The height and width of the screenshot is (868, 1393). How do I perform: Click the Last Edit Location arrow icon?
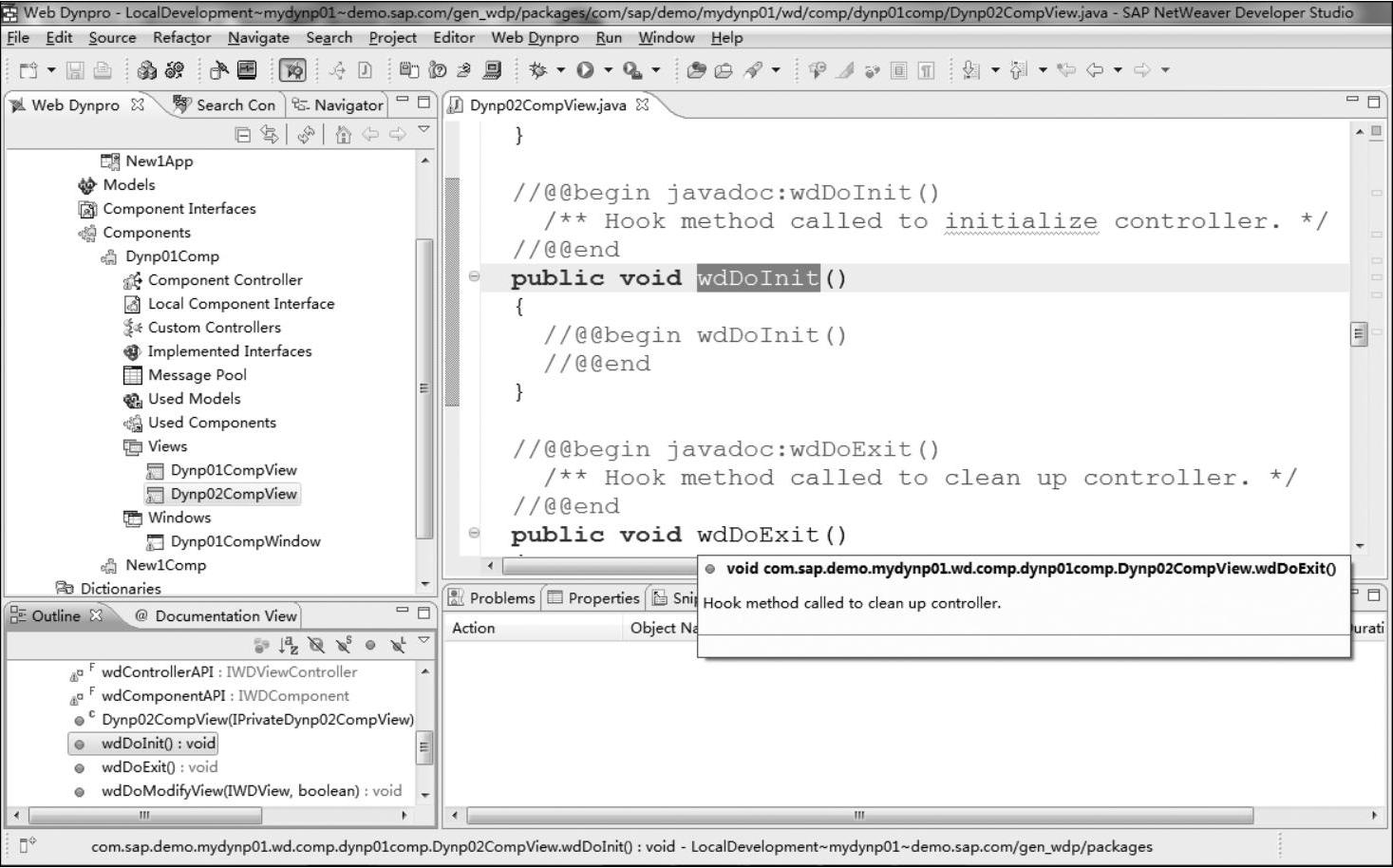tap(1066, 70)
